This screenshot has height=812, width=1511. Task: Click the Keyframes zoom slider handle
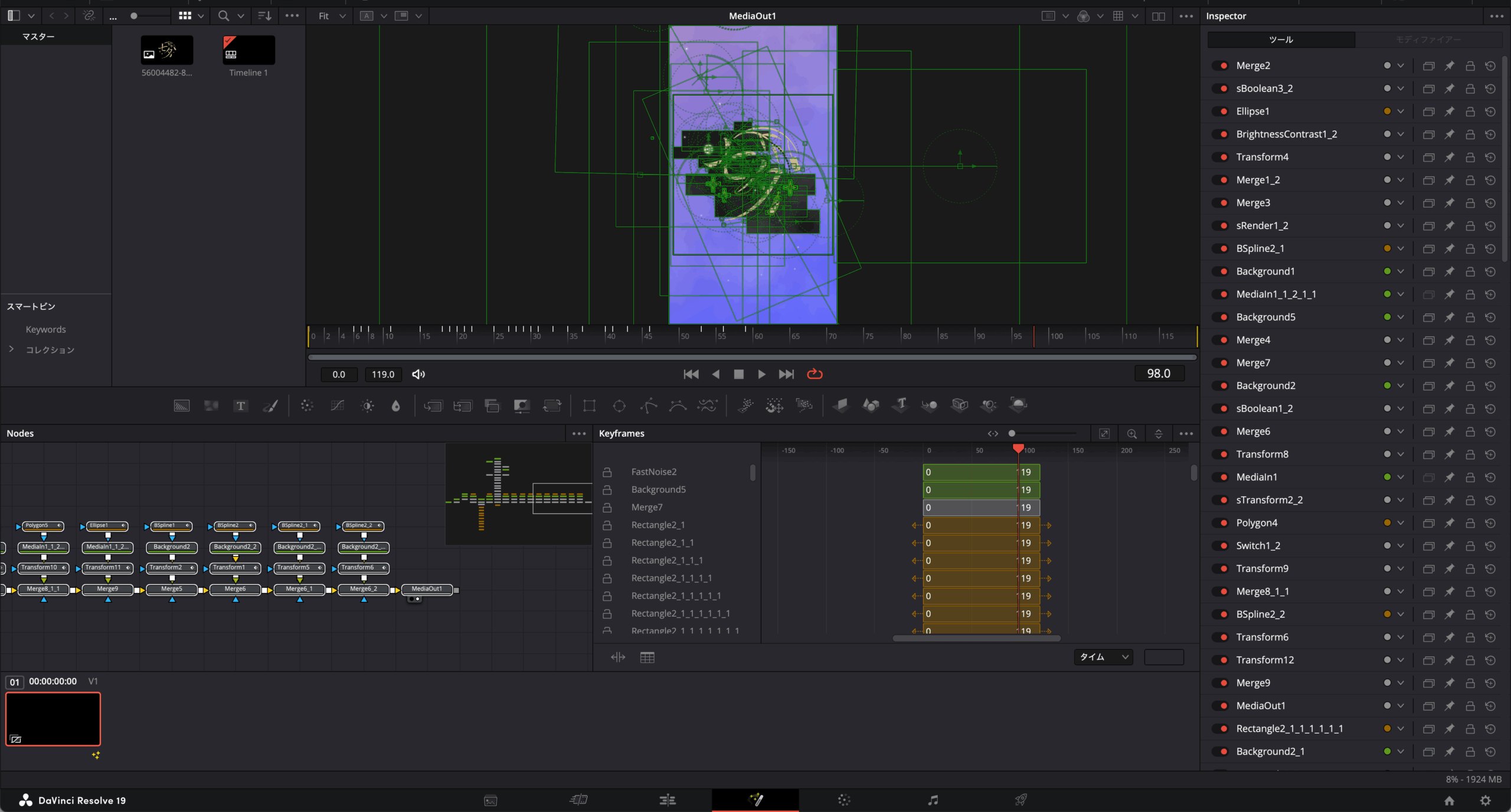[x=1012, y=433]
